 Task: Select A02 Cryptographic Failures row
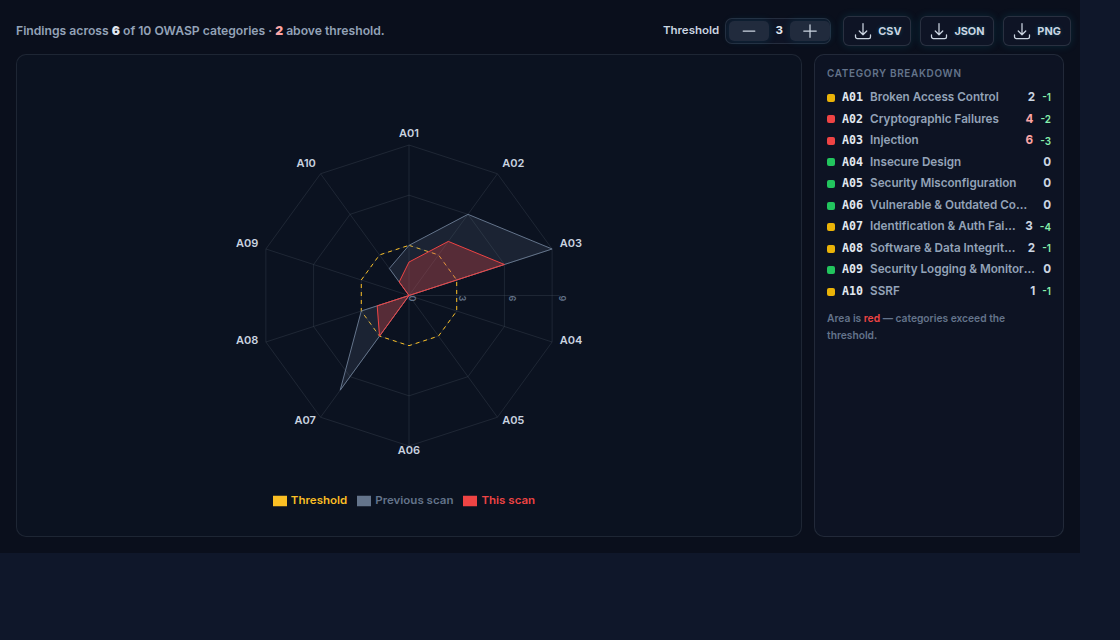pos(939,119)
